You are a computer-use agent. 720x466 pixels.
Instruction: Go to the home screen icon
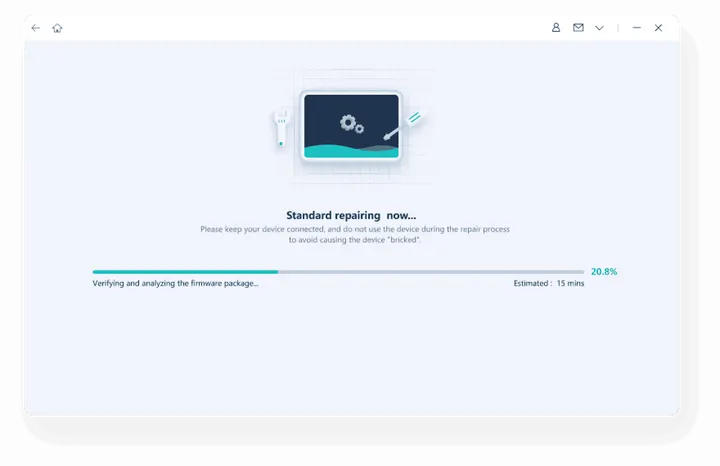pyautogui.click(x=57, y=28)
